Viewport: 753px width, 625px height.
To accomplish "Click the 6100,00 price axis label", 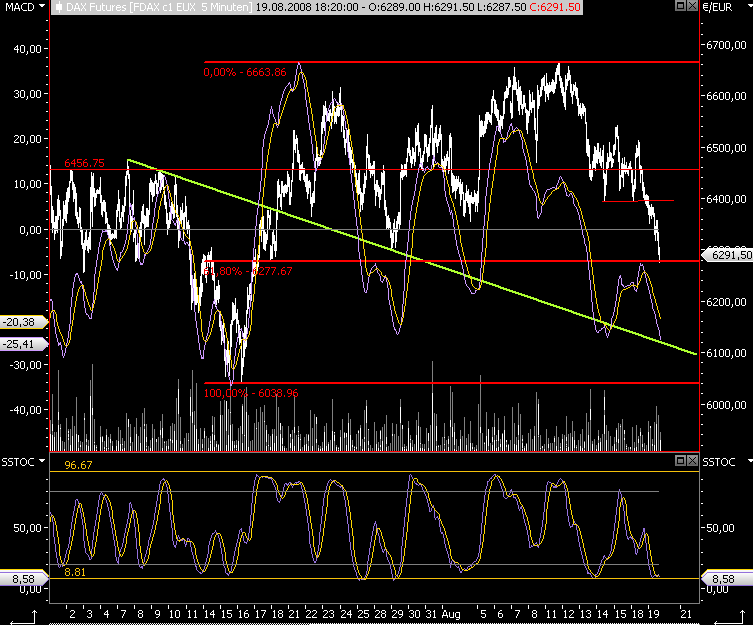I will click(x=726, y=354).
